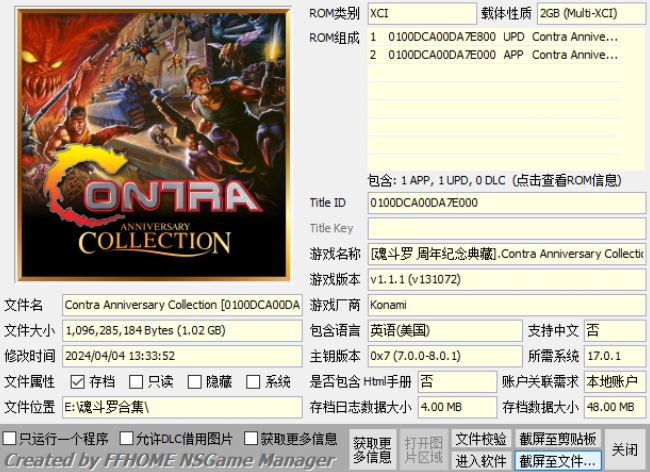Select the Contra Anniversary Collection cover image
Viewport: 650px width, 472px height.
(153, 144)
